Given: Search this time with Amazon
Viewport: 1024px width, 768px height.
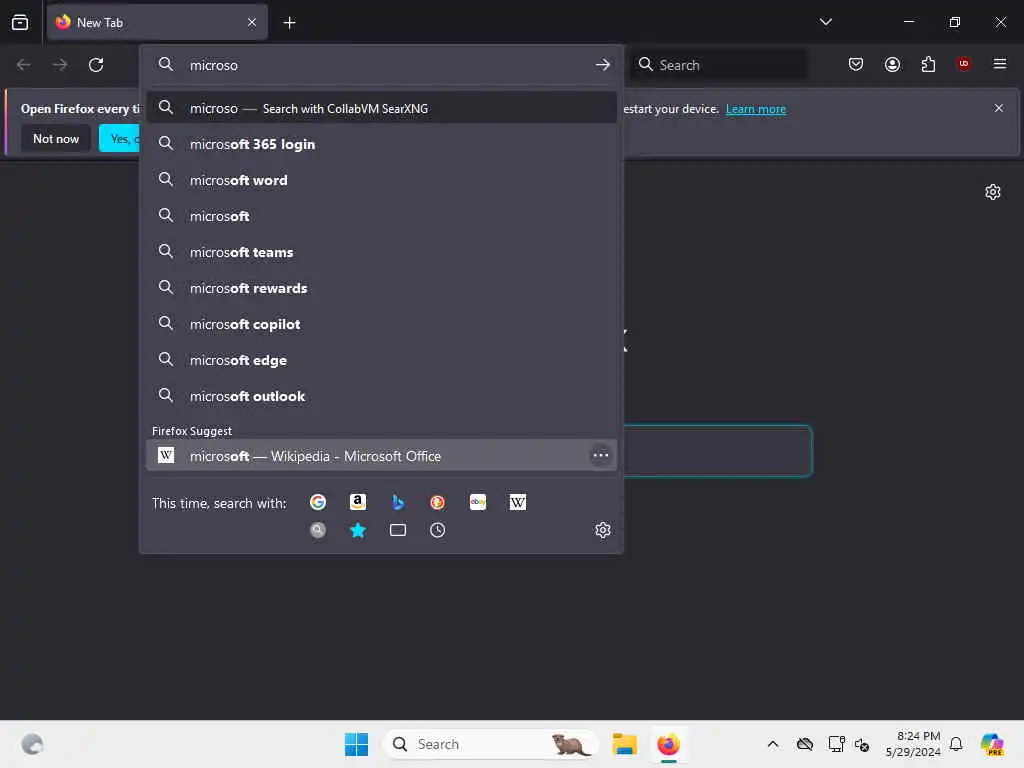Looking at the screenshot, I should click(358, 502).
